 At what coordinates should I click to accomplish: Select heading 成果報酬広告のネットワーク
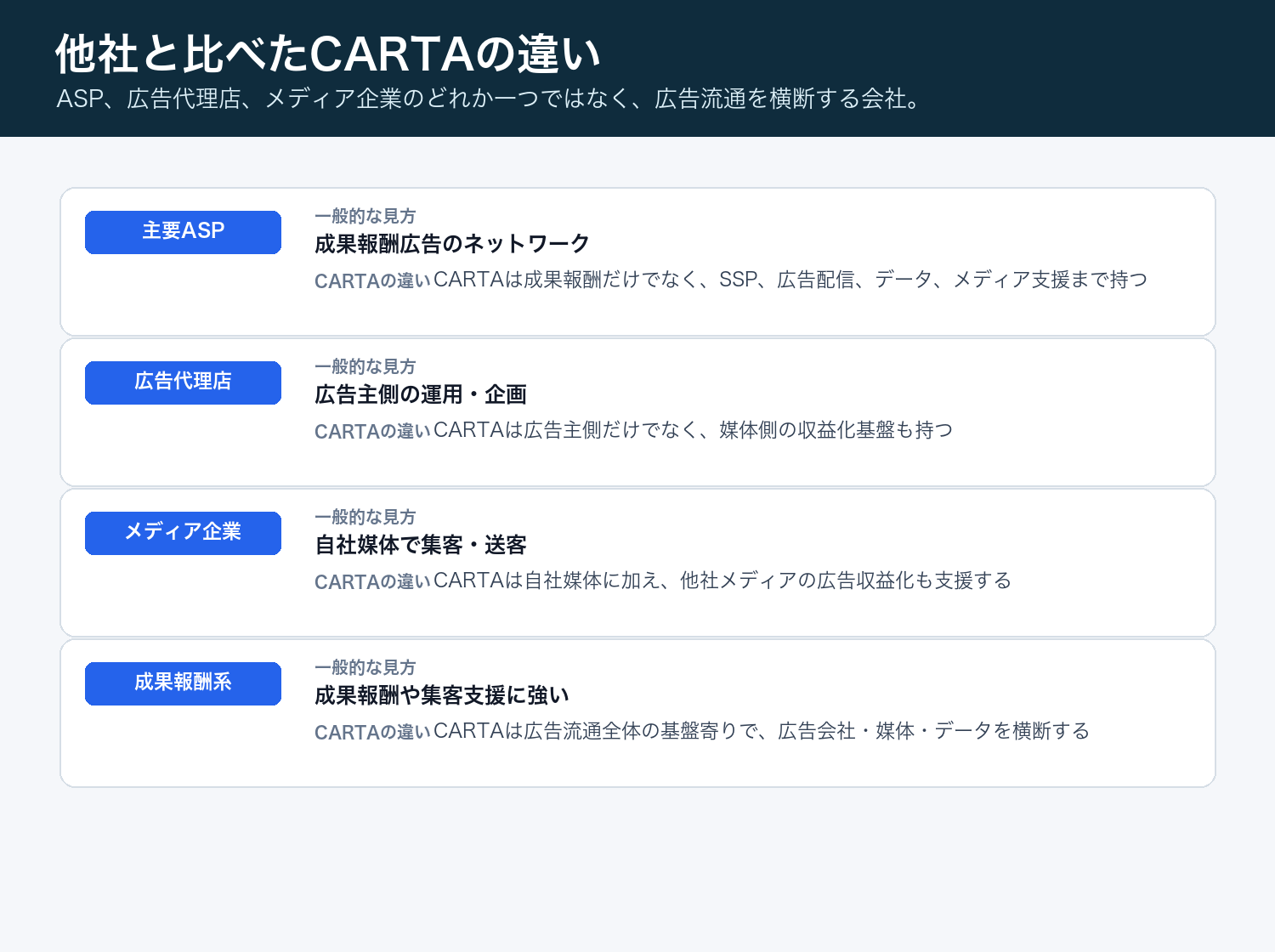coord(452,244)
